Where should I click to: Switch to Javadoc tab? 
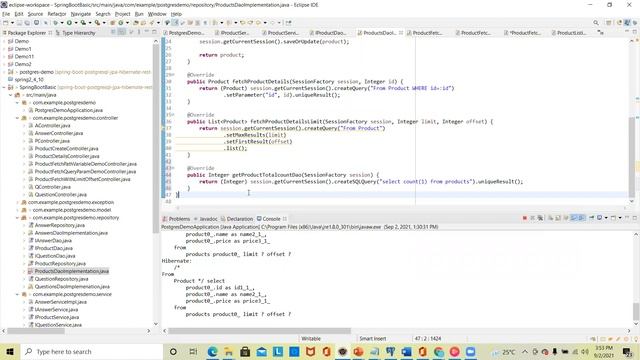(206, 219)
